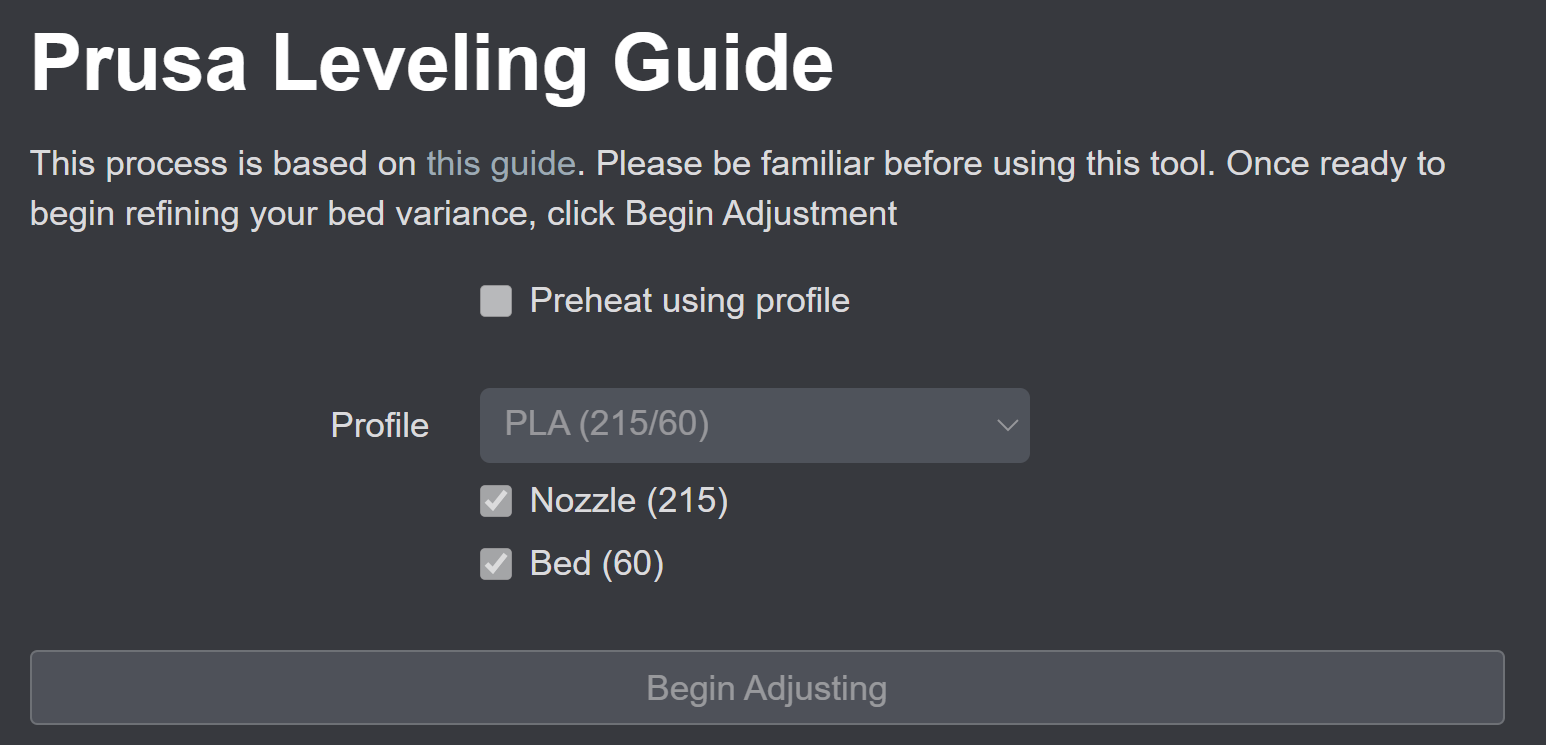
Task: Click the Begin Adjusting button
Action: pyautogui.click(x=767, y=688)
